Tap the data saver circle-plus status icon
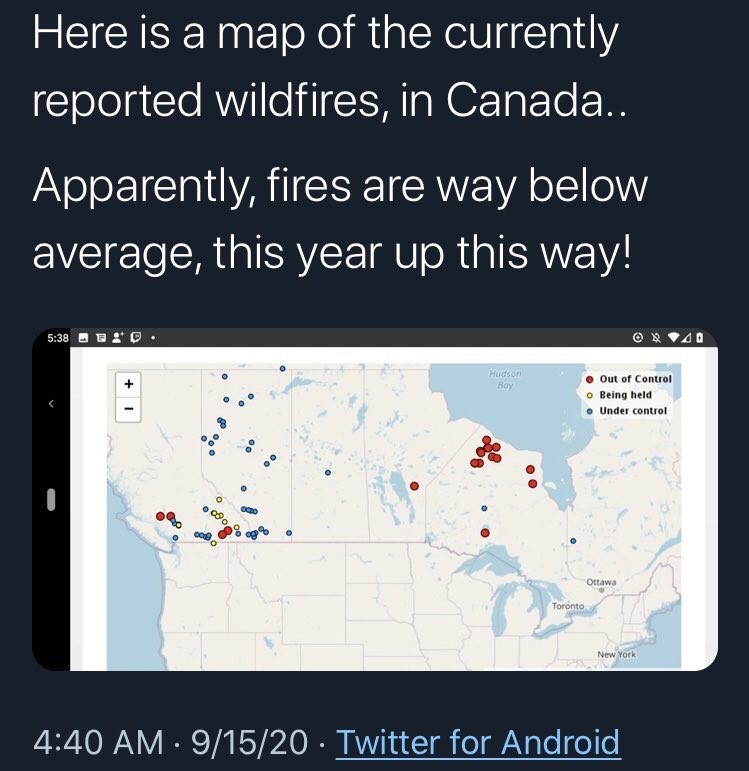749x771 pixels. pyautogui.click(x=638, y=338)
